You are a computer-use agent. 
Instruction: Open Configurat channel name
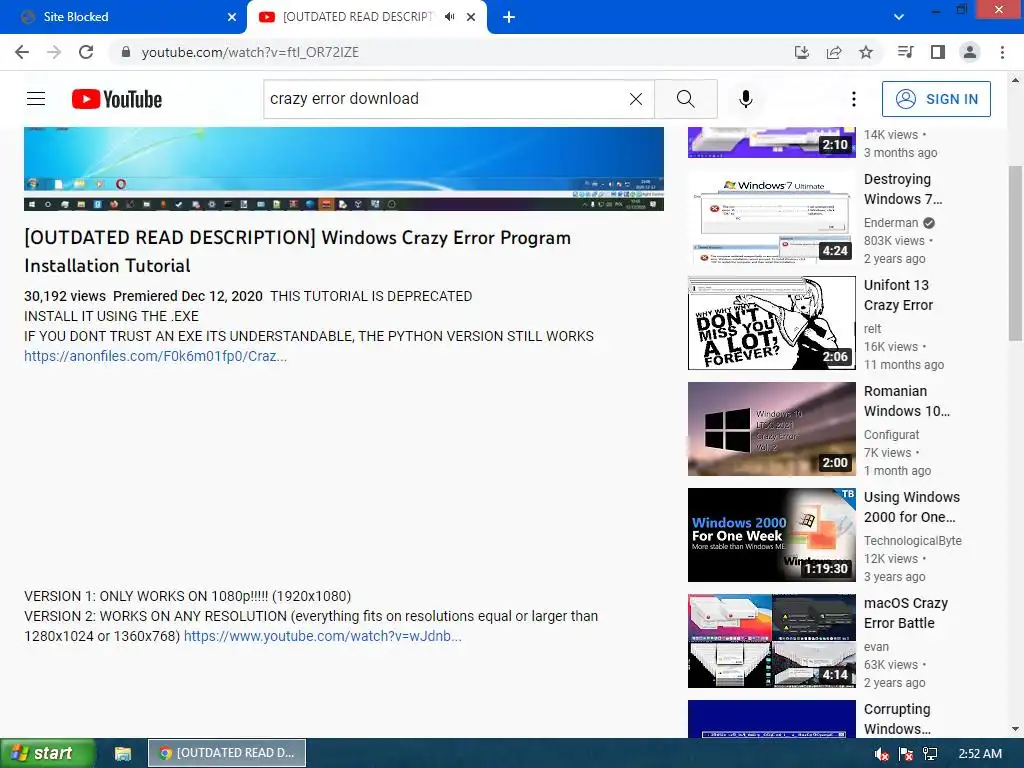[x=891, y=435]
